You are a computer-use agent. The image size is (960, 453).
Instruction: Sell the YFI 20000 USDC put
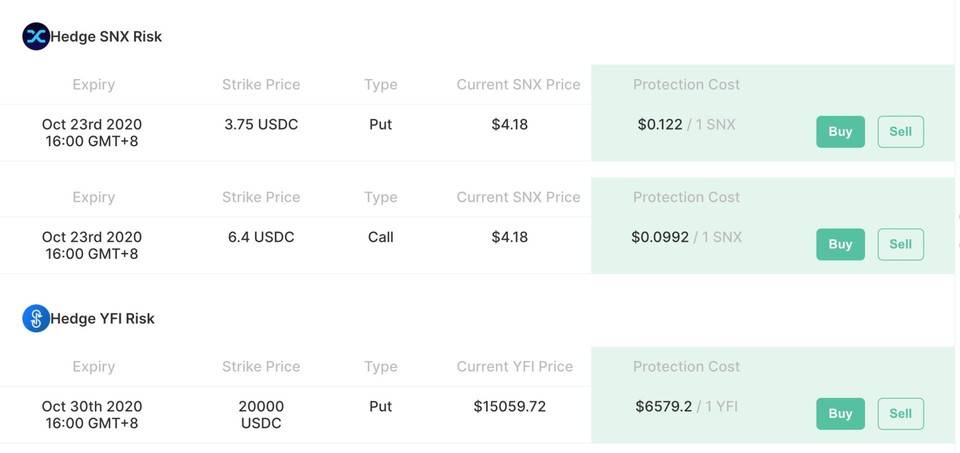900,414
